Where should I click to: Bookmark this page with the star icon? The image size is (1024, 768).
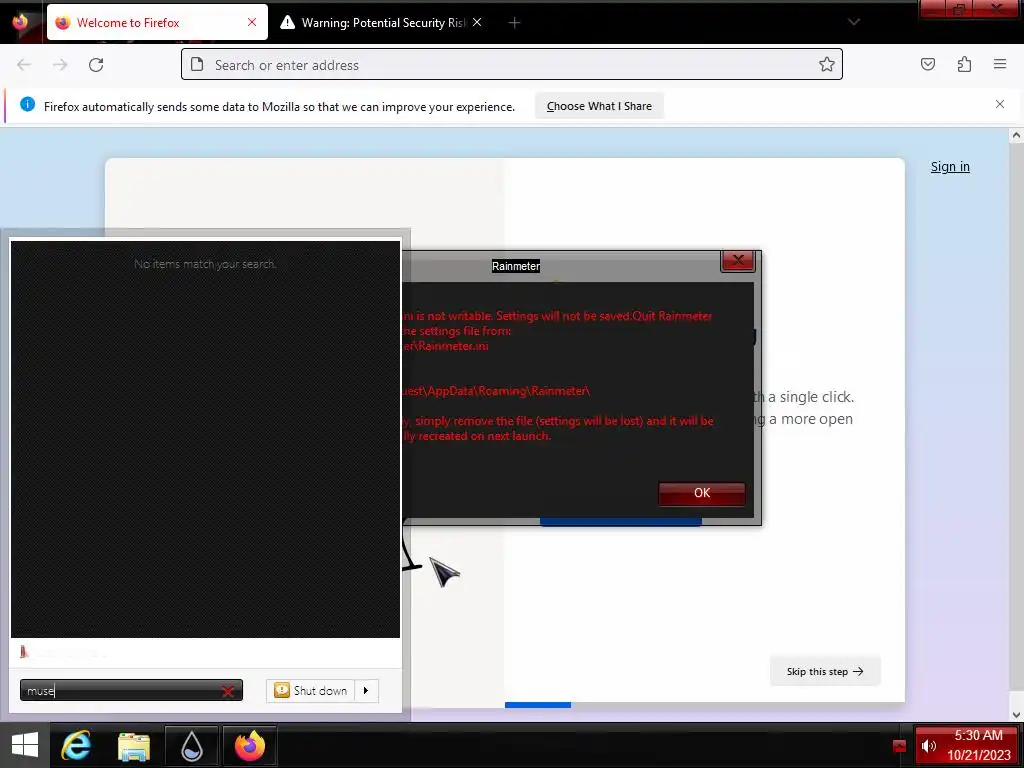827,64
